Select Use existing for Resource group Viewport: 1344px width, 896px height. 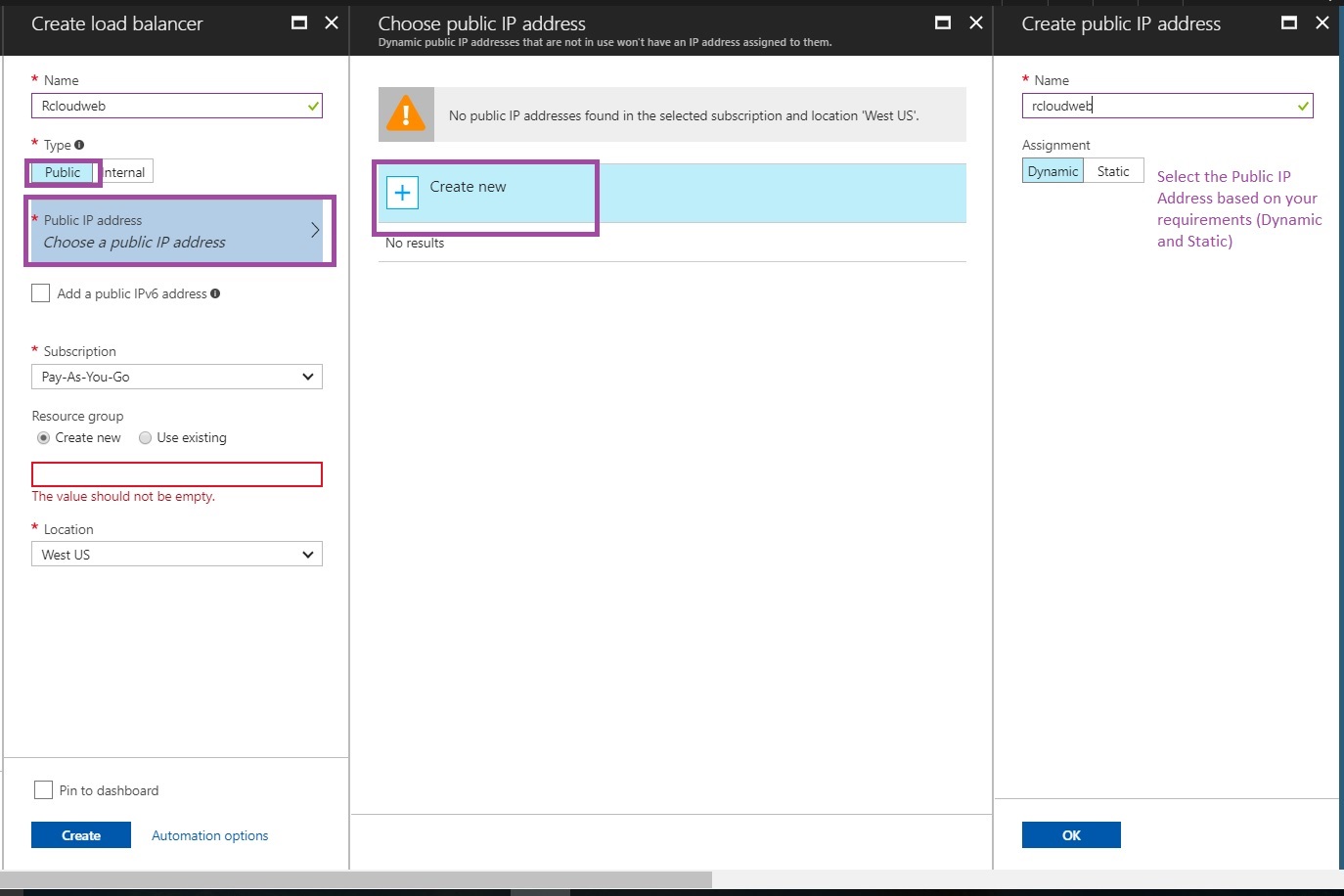[x=145, y=437]
